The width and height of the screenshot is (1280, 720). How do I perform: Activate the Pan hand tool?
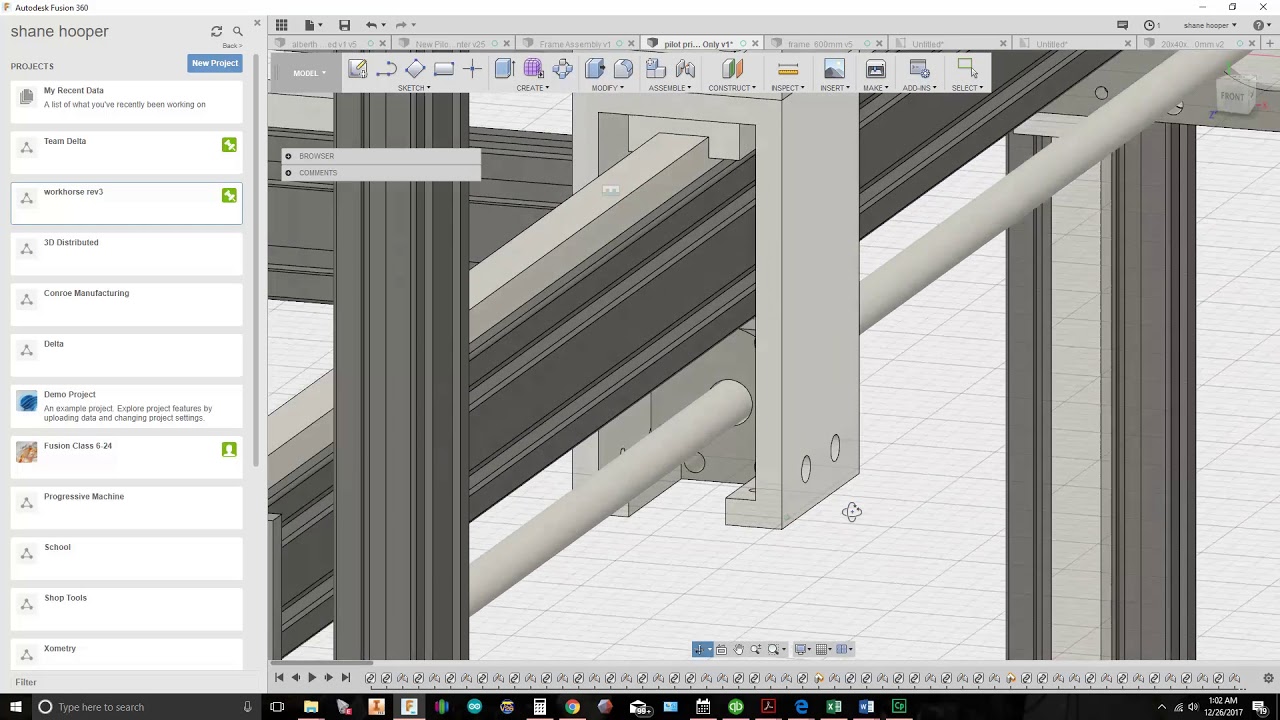[x=738, y=650]
